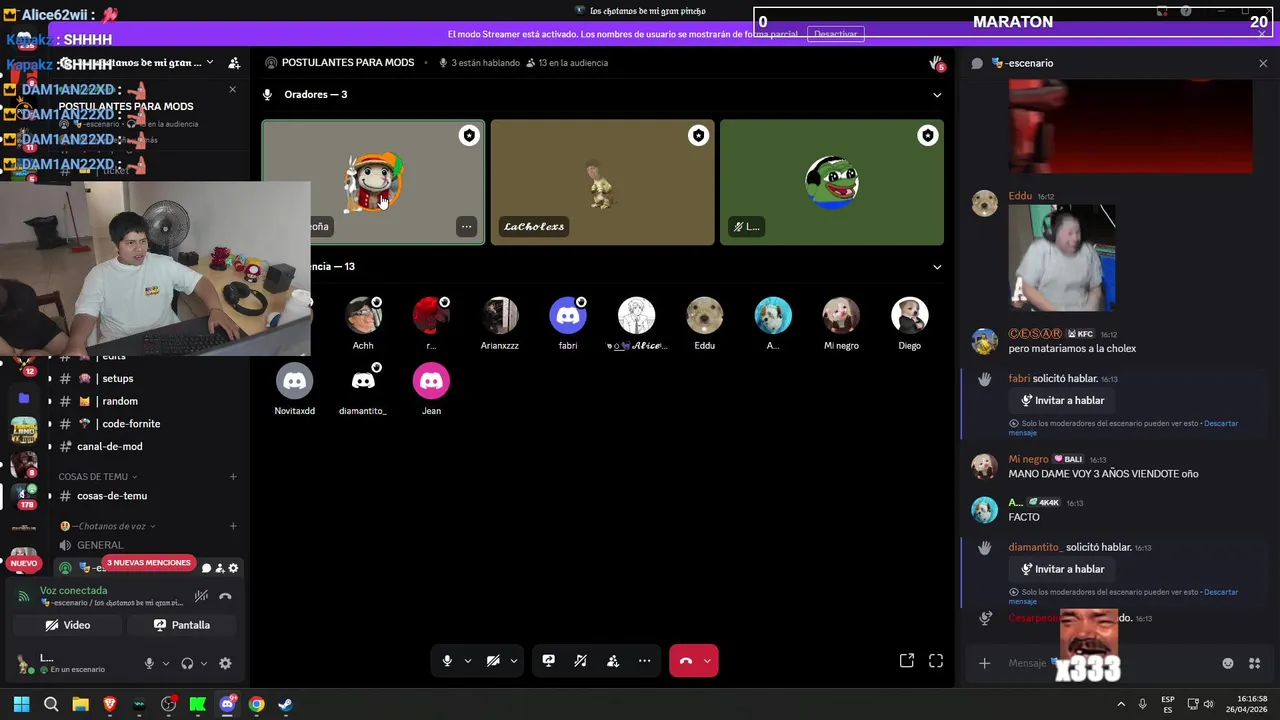Open diamantito_ audience avatar
1280x720 pixels.
(363, 381)
